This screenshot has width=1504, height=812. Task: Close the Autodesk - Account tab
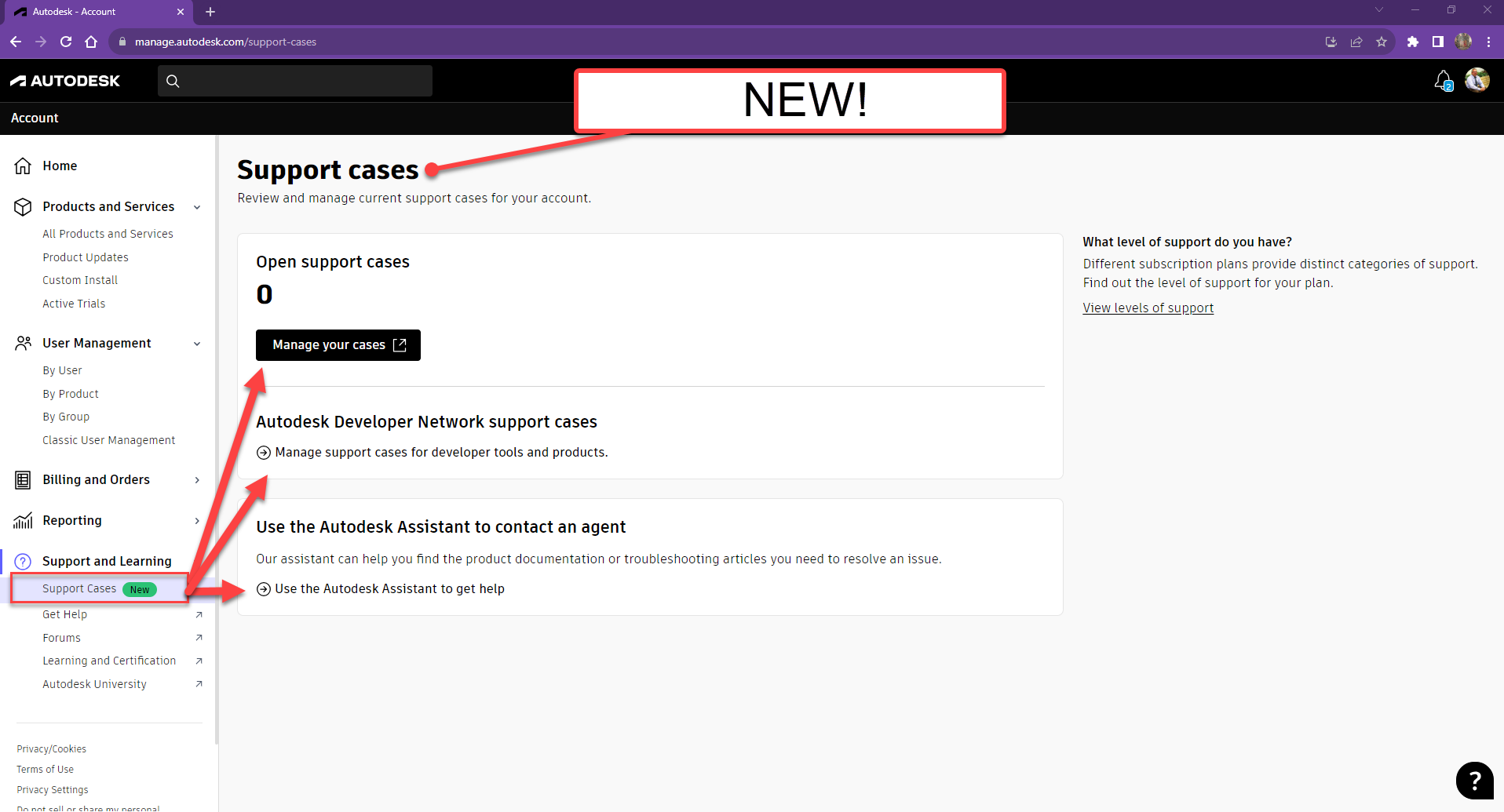pos(181,12)
